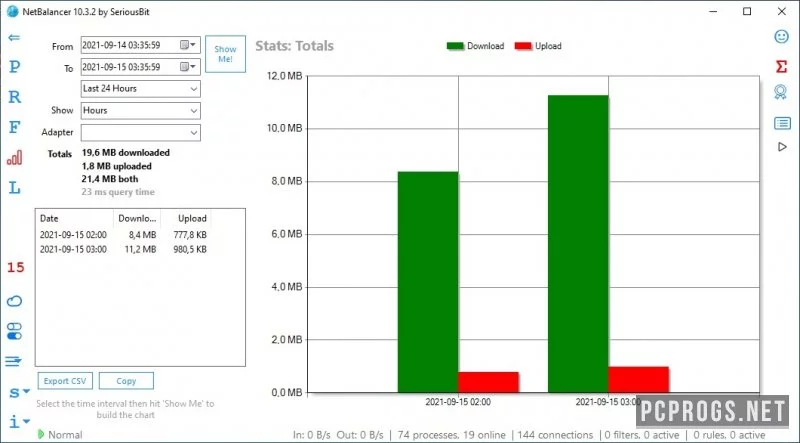This screenshot has height=443, width=800.
Task: Click the Show Me! button
Action: 226,54
